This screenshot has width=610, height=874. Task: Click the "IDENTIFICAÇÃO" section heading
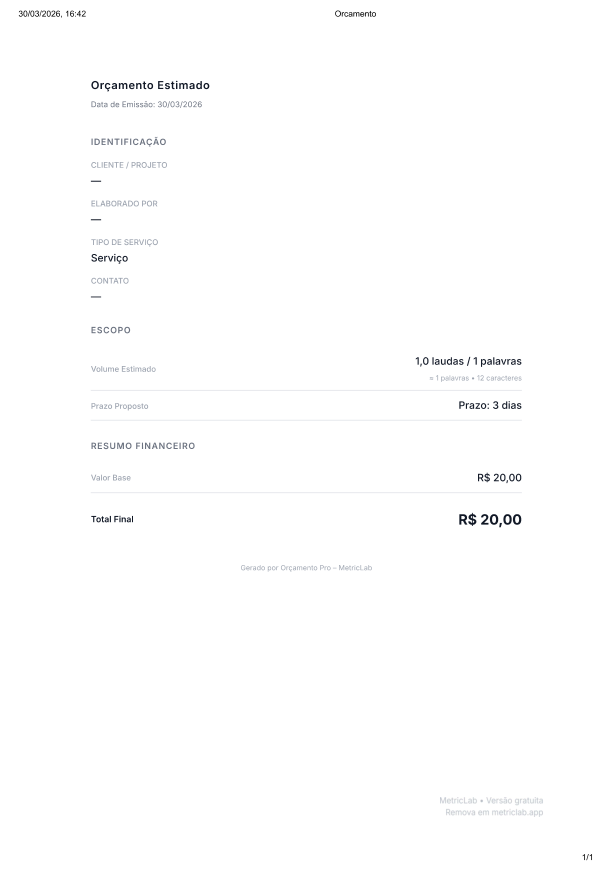click(x=128, y=142)
